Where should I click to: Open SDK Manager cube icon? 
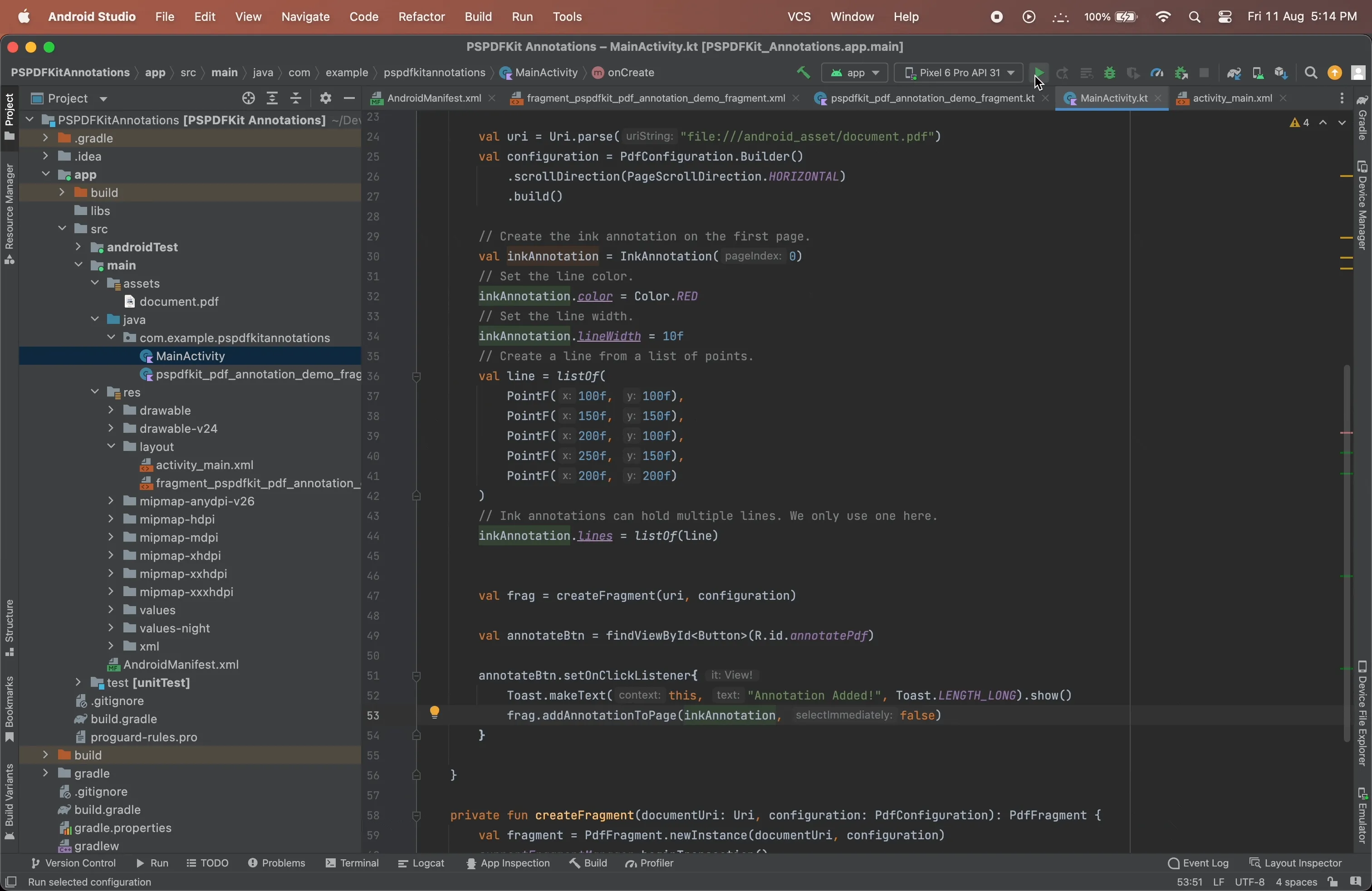tap(1282, 73)
